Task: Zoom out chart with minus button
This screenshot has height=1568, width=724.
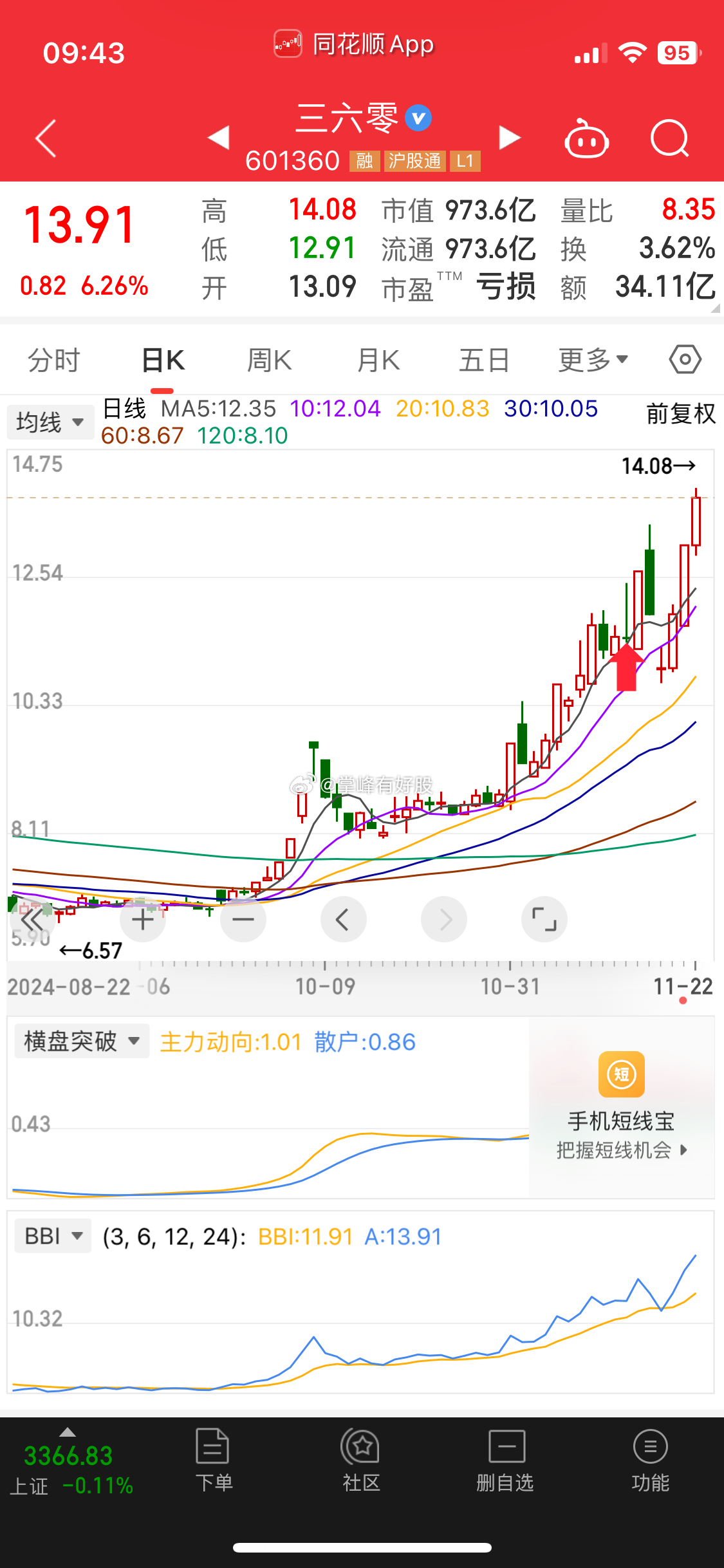Action: [243, 919]
